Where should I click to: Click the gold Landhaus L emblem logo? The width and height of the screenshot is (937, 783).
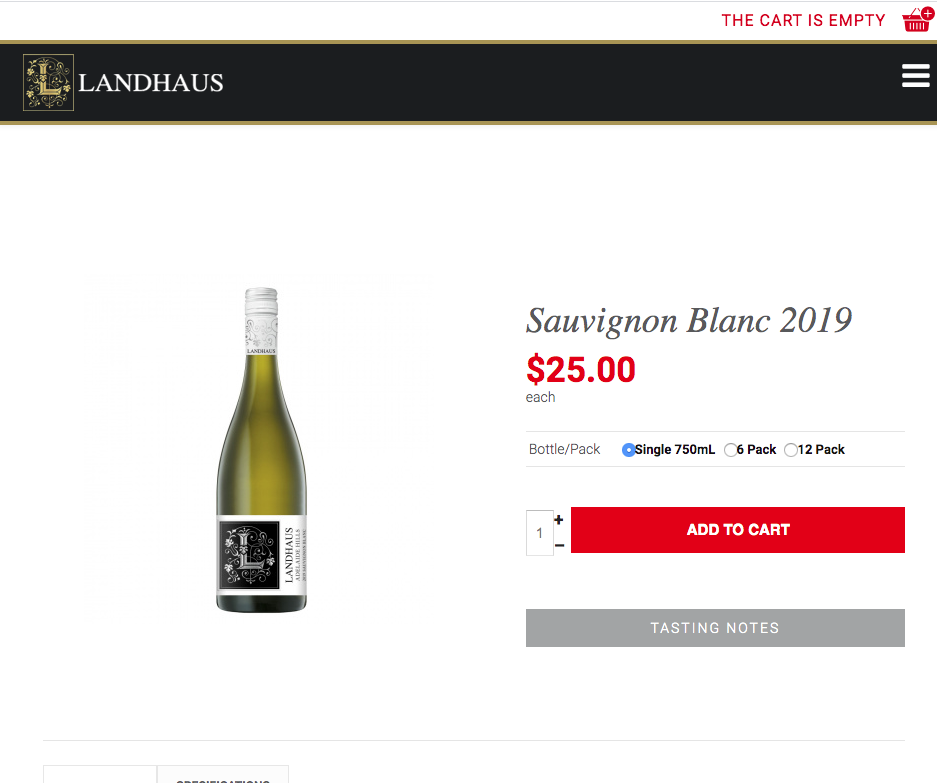(48, 82)
